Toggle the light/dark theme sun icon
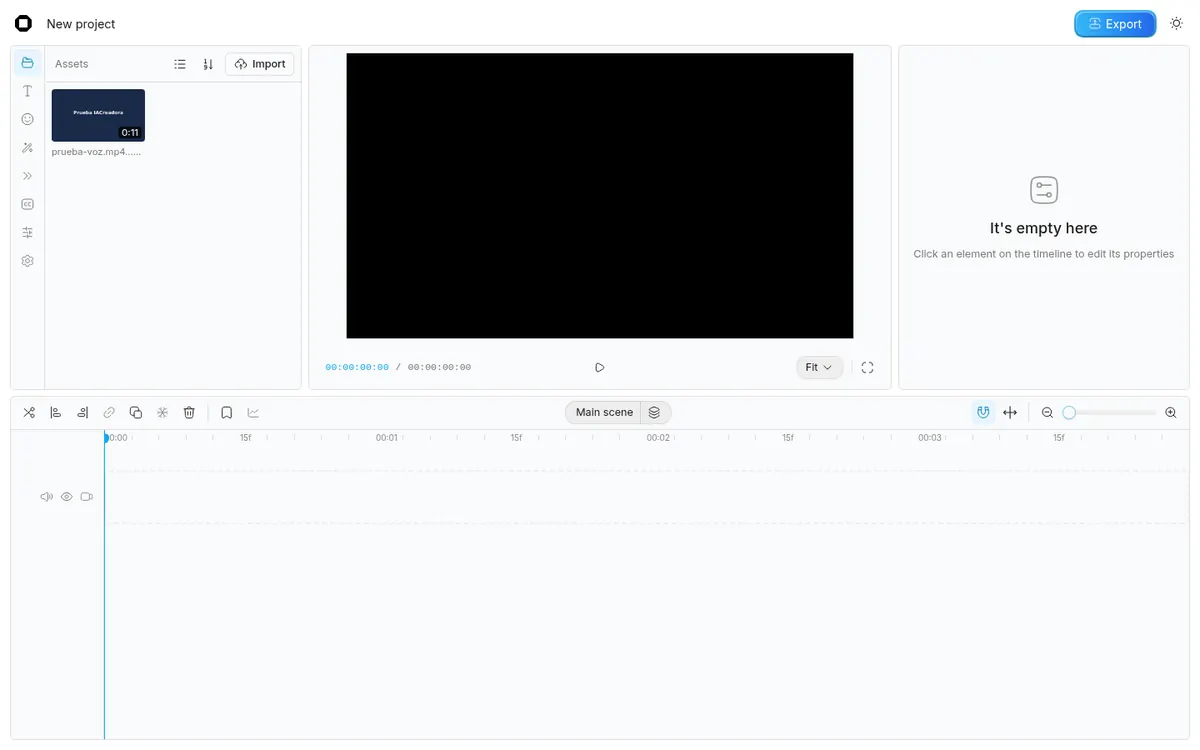Viewport: 1200px width, 750px height. 1176,24
